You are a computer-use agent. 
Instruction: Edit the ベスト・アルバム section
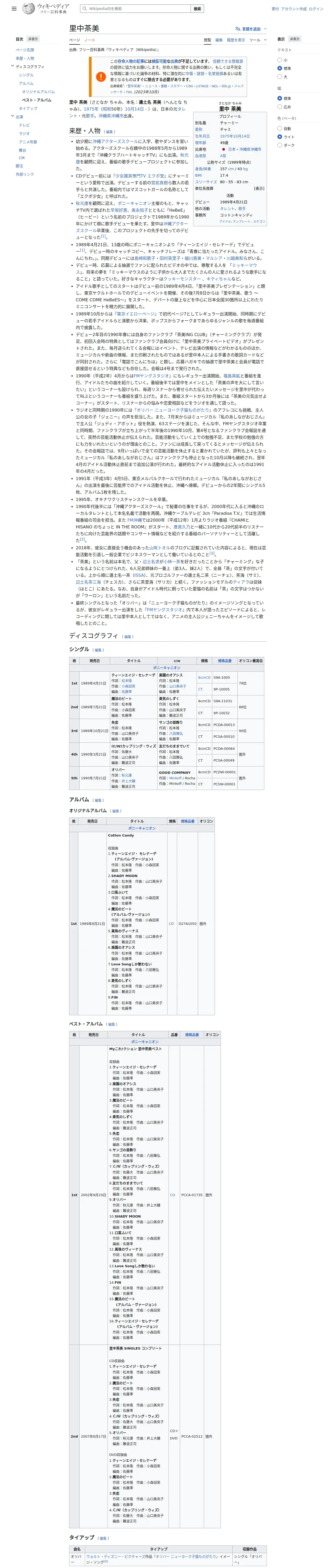click(111, 1024)
